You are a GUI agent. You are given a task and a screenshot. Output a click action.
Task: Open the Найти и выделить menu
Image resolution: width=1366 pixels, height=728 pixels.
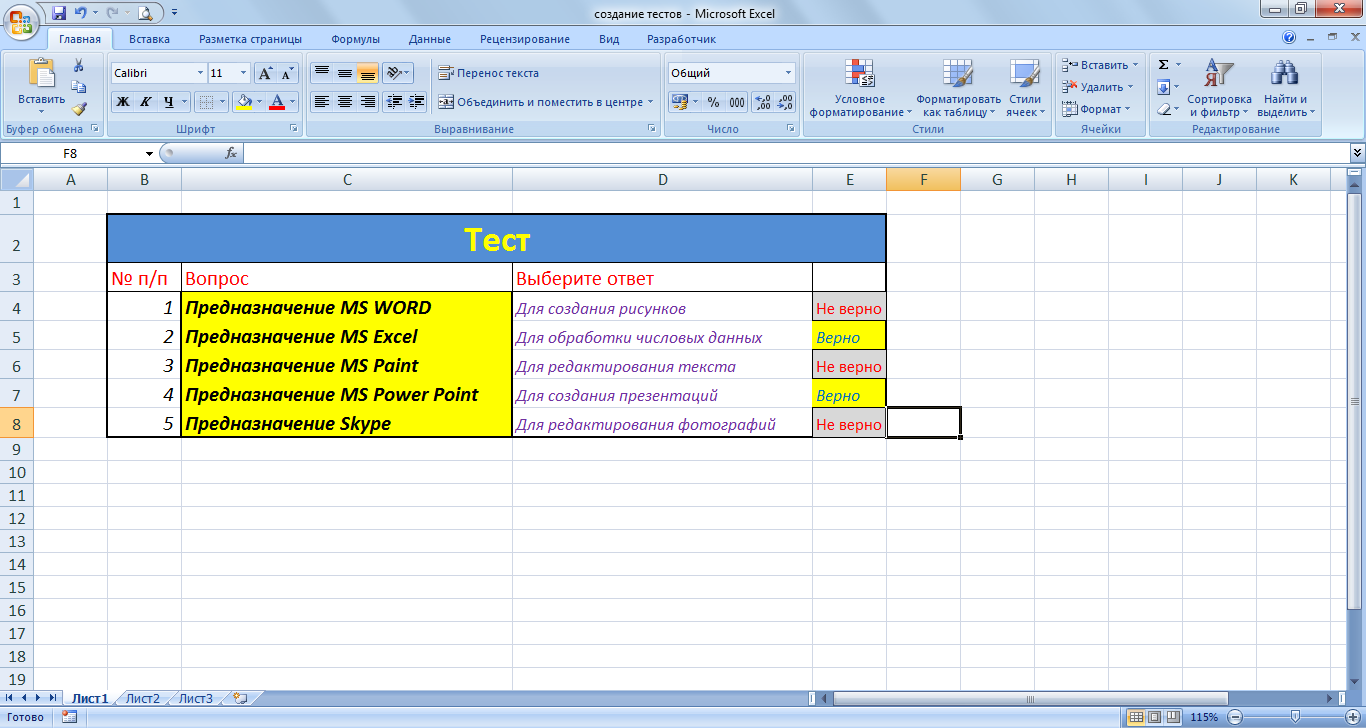click(1284, 88)
